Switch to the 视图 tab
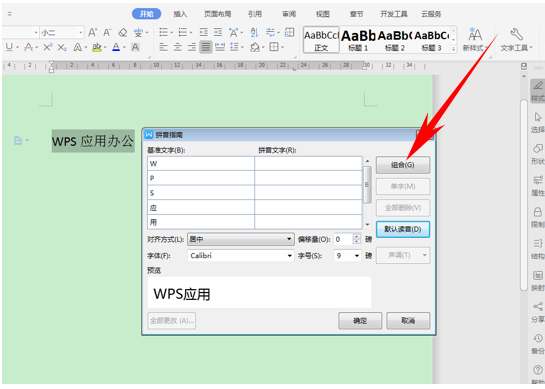 323,14
